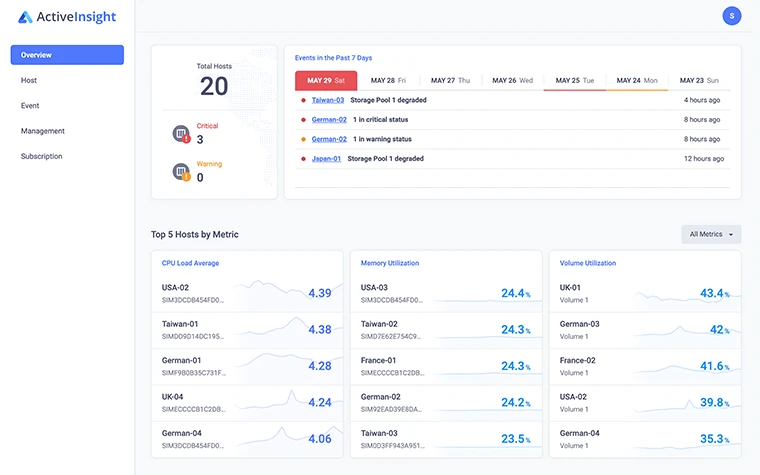760x475 pixels.
Task: Go to Event in the sidebar
Action: pos(30,105)
